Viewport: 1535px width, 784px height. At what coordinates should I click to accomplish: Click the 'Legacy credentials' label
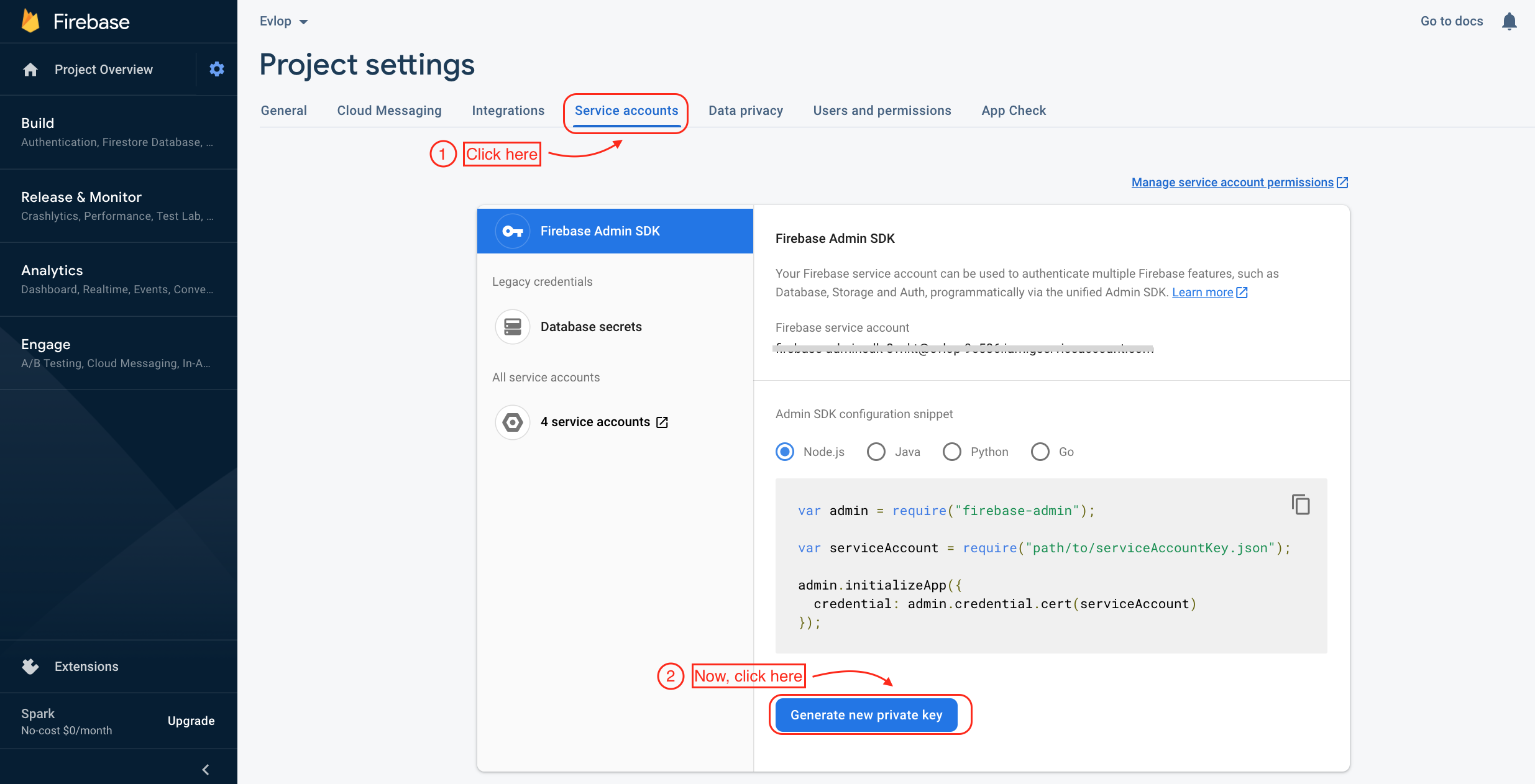(543, 282)
